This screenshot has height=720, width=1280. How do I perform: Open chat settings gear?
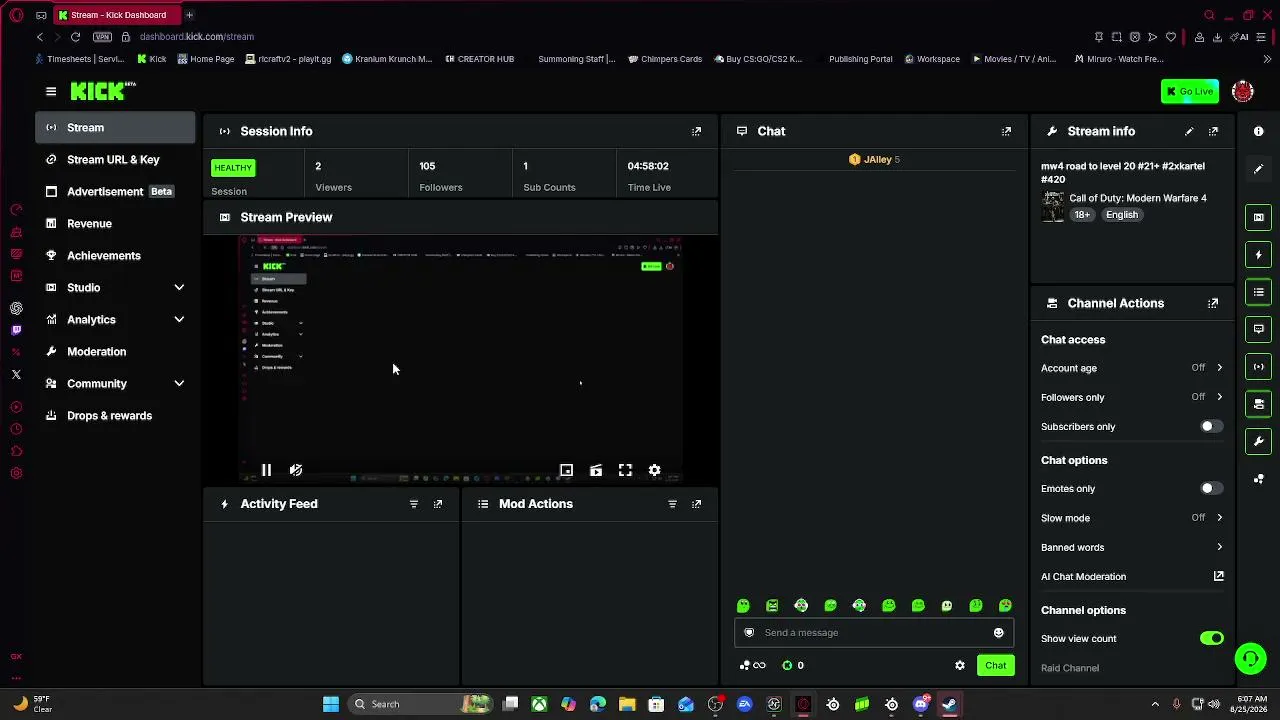coord(960,665)
